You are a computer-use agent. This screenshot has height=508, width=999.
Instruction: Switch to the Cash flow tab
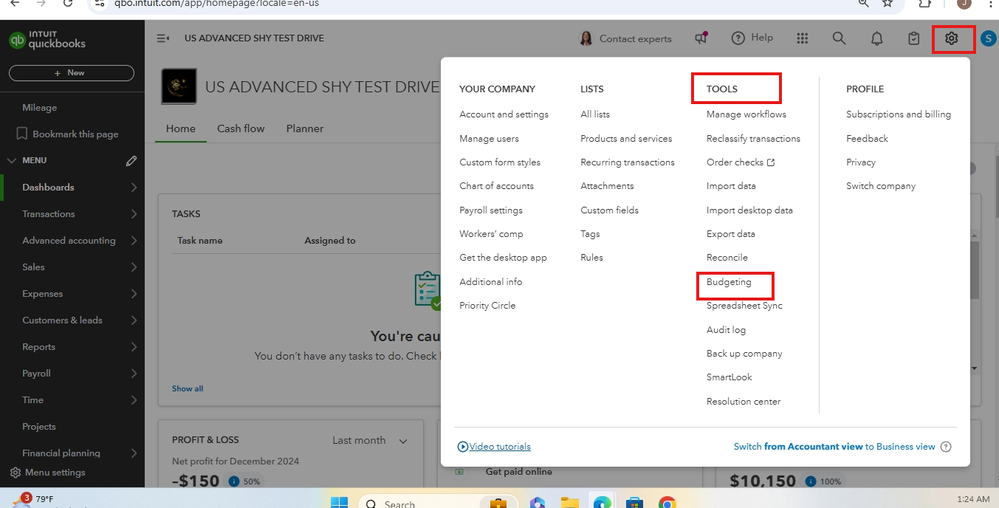point(240,129)
